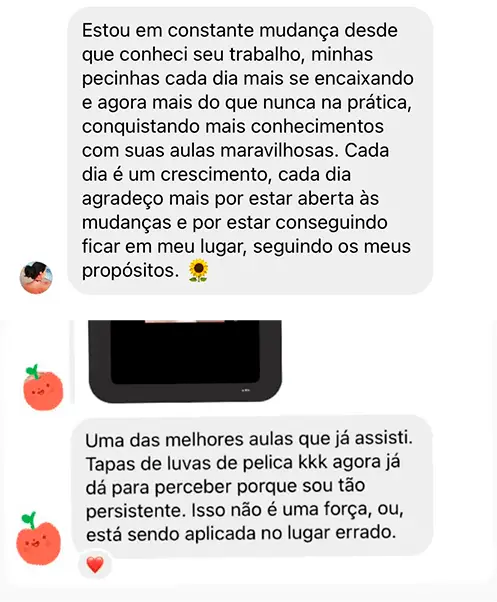Image resolution: width=497 pixels, height=602 pixels.
Task: Click the phrase 'está sendo aplicada no lugar errado.'
Action: (241, 534)
